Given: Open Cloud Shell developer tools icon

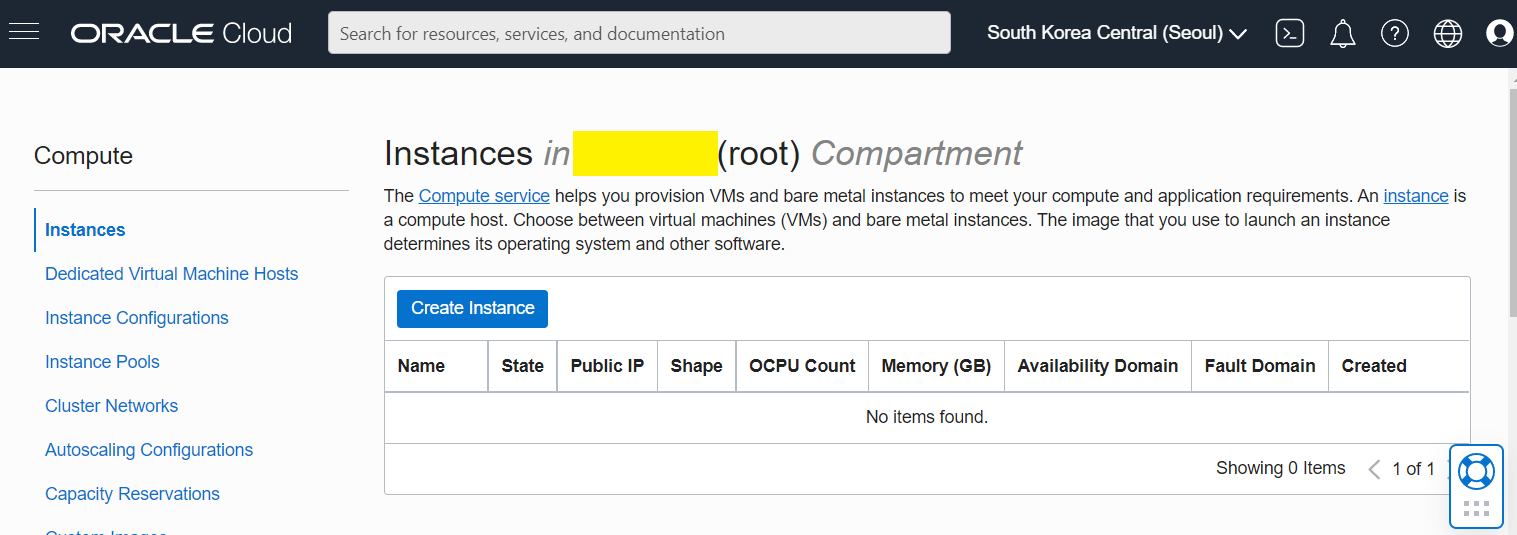Looking at the screenshot, I should (x=1290, y=33).
